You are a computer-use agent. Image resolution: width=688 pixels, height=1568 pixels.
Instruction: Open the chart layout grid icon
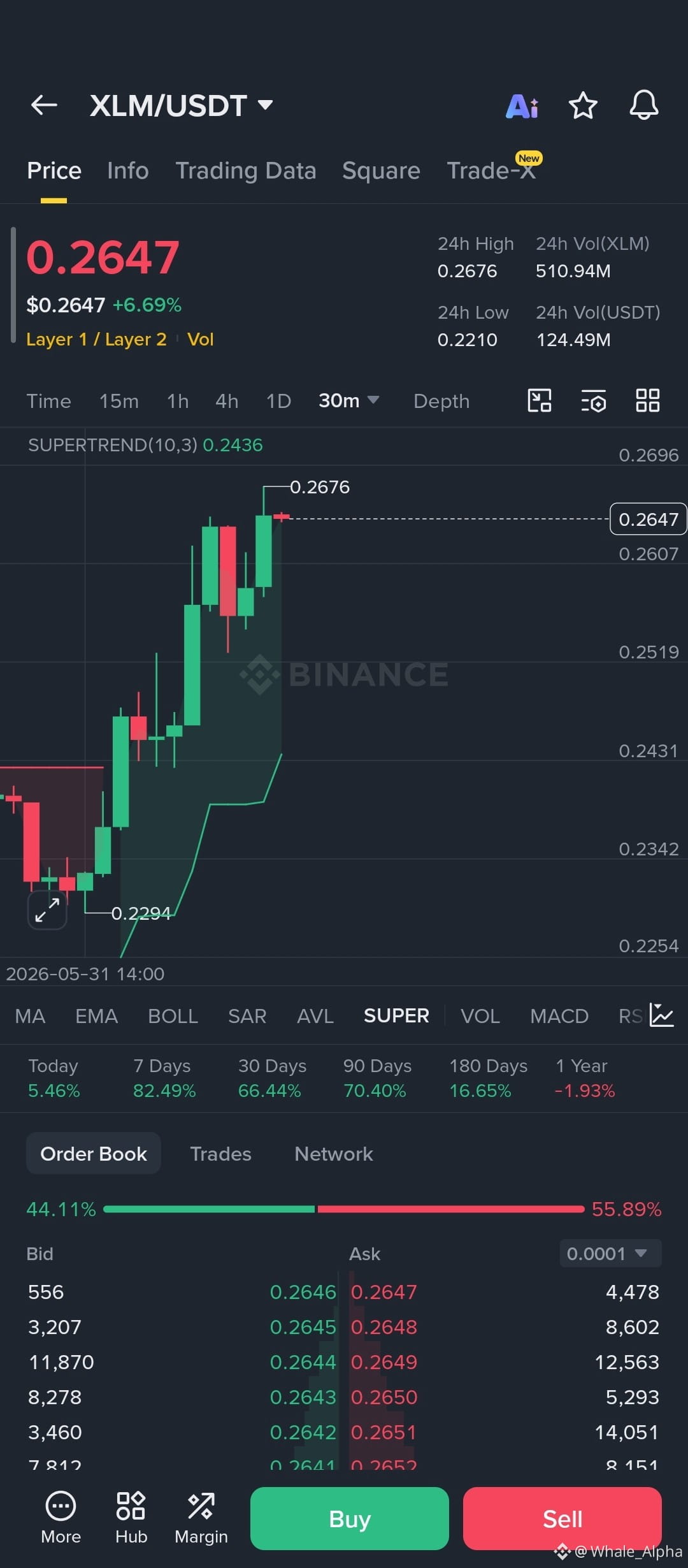tap(648, 401)
